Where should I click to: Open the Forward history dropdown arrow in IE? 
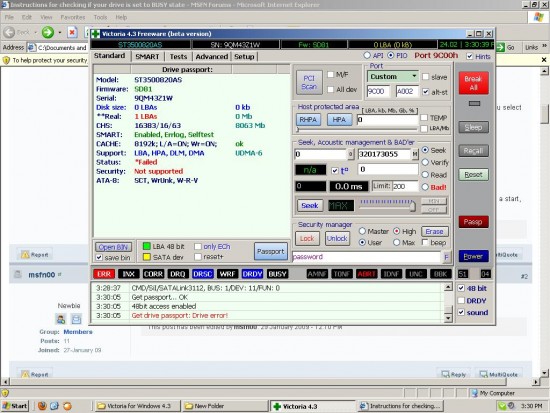[60, 33]
